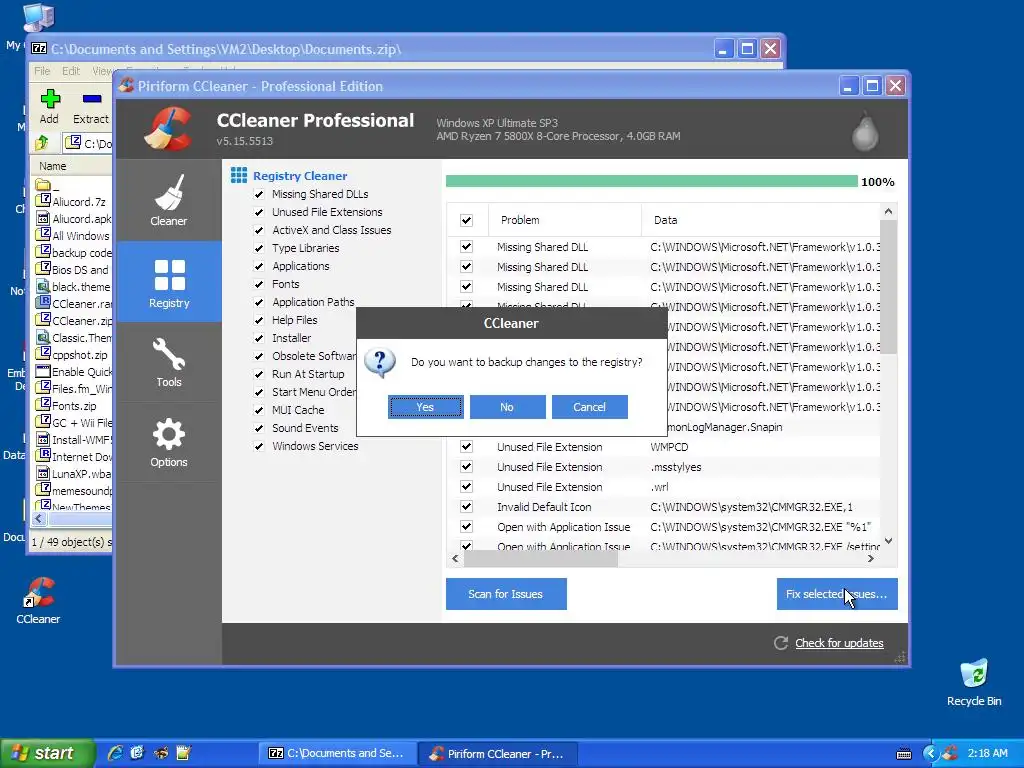The width and height of the screenshot is (1024, 768).
Task: Click Yes to backup registry
Action: coord(426,407)
